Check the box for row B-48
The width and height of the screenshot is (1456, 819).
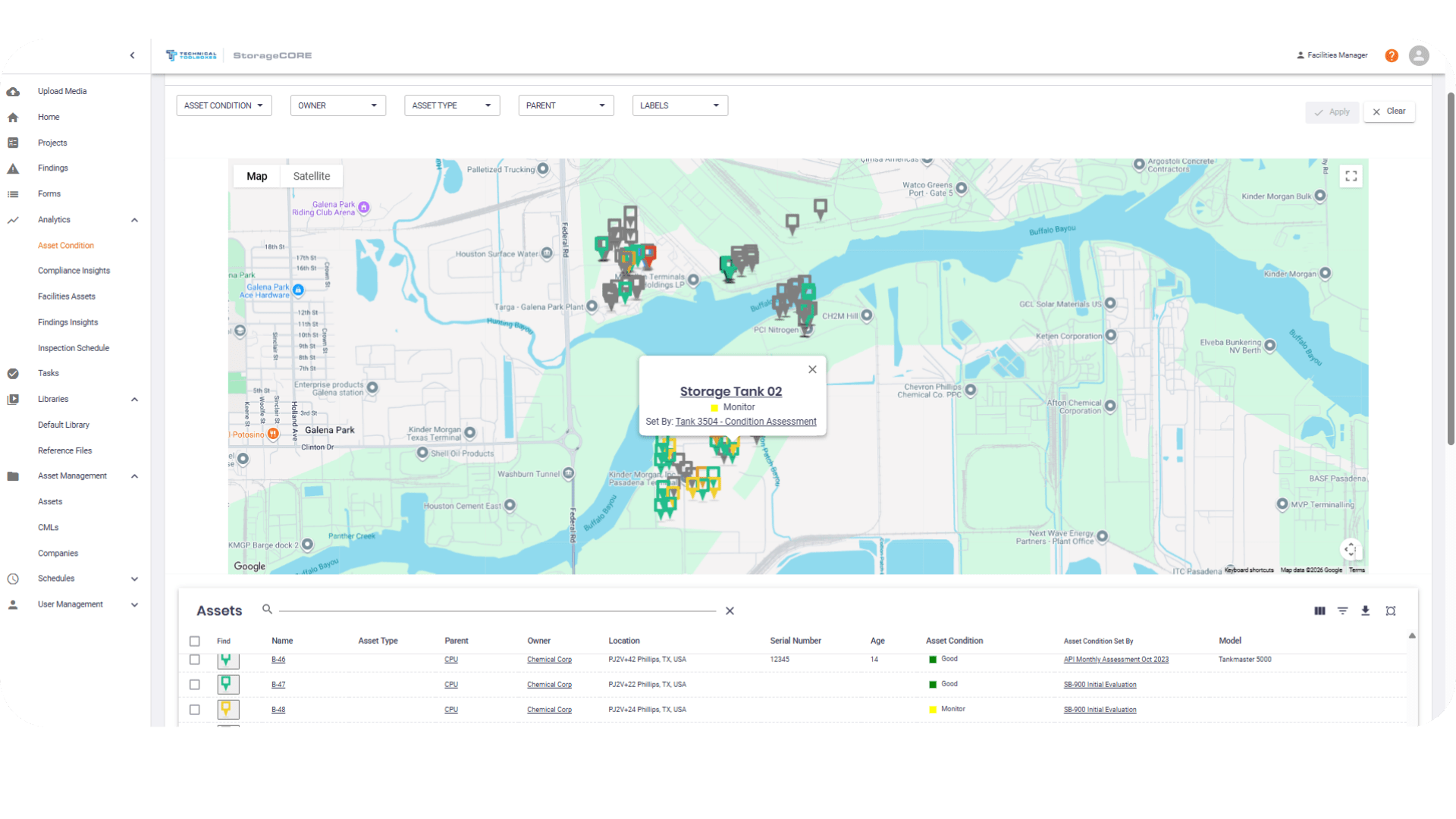pos(195,710)
